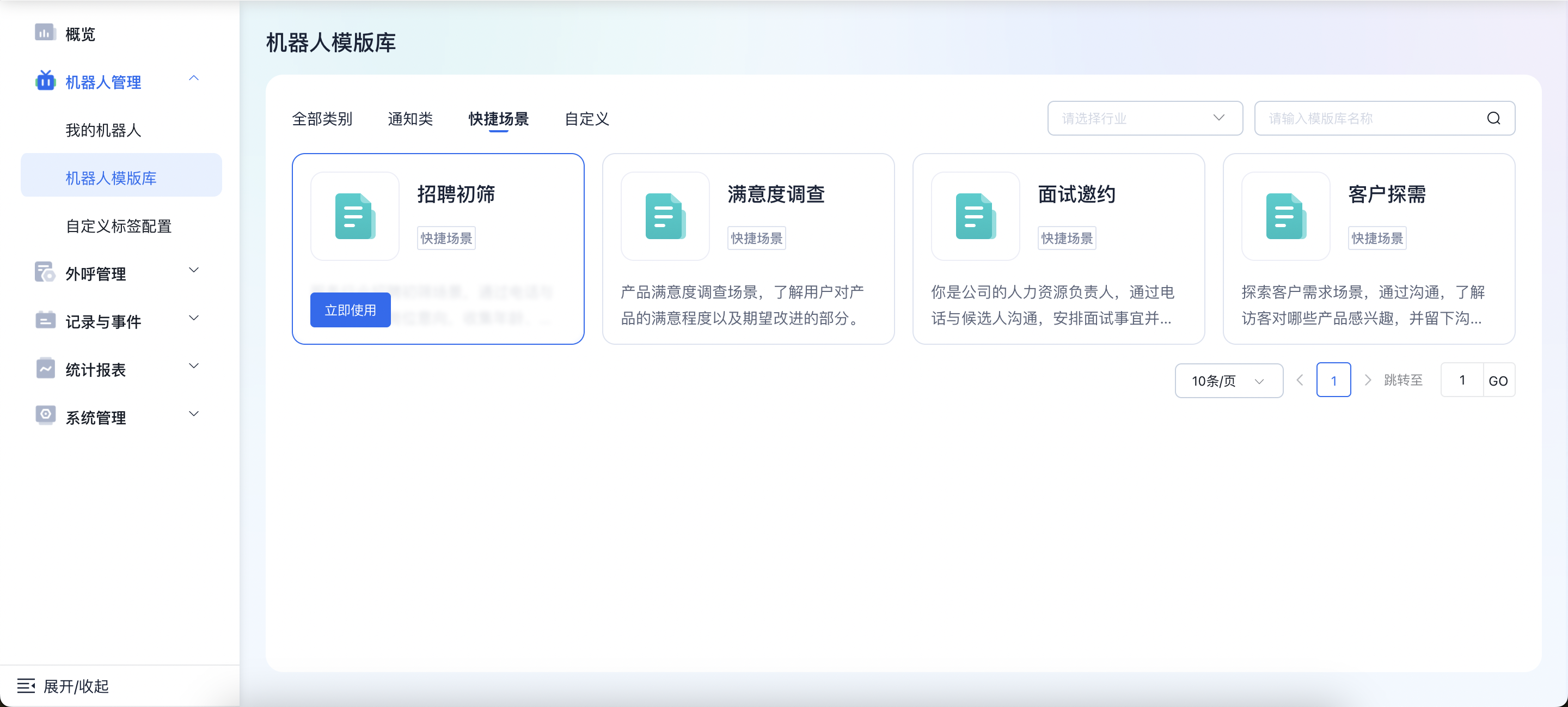Click the 记录与事件 menu label

click(x=103, y=322)
